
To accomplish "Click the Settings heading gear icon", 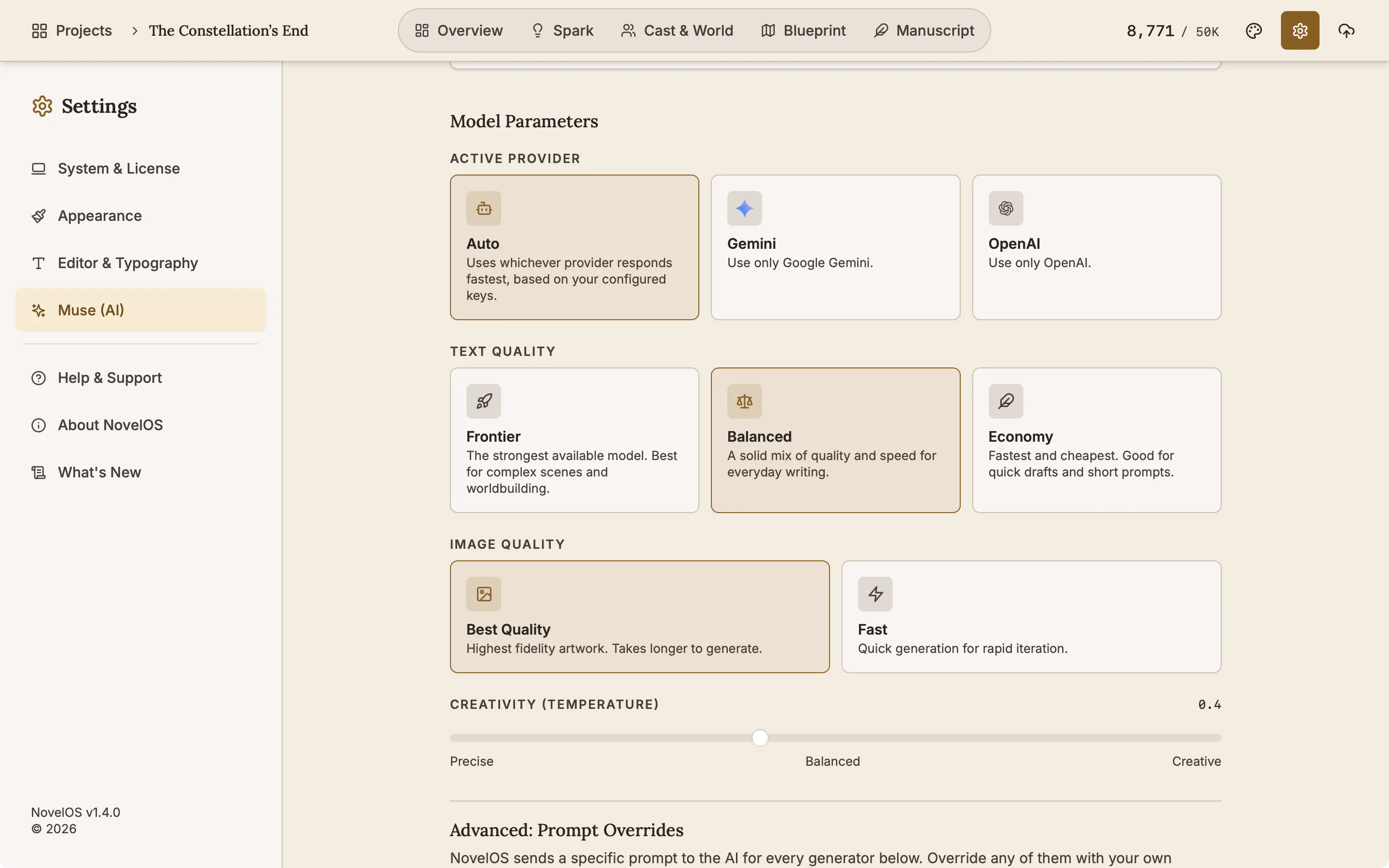I will click(x=42, y=106).
